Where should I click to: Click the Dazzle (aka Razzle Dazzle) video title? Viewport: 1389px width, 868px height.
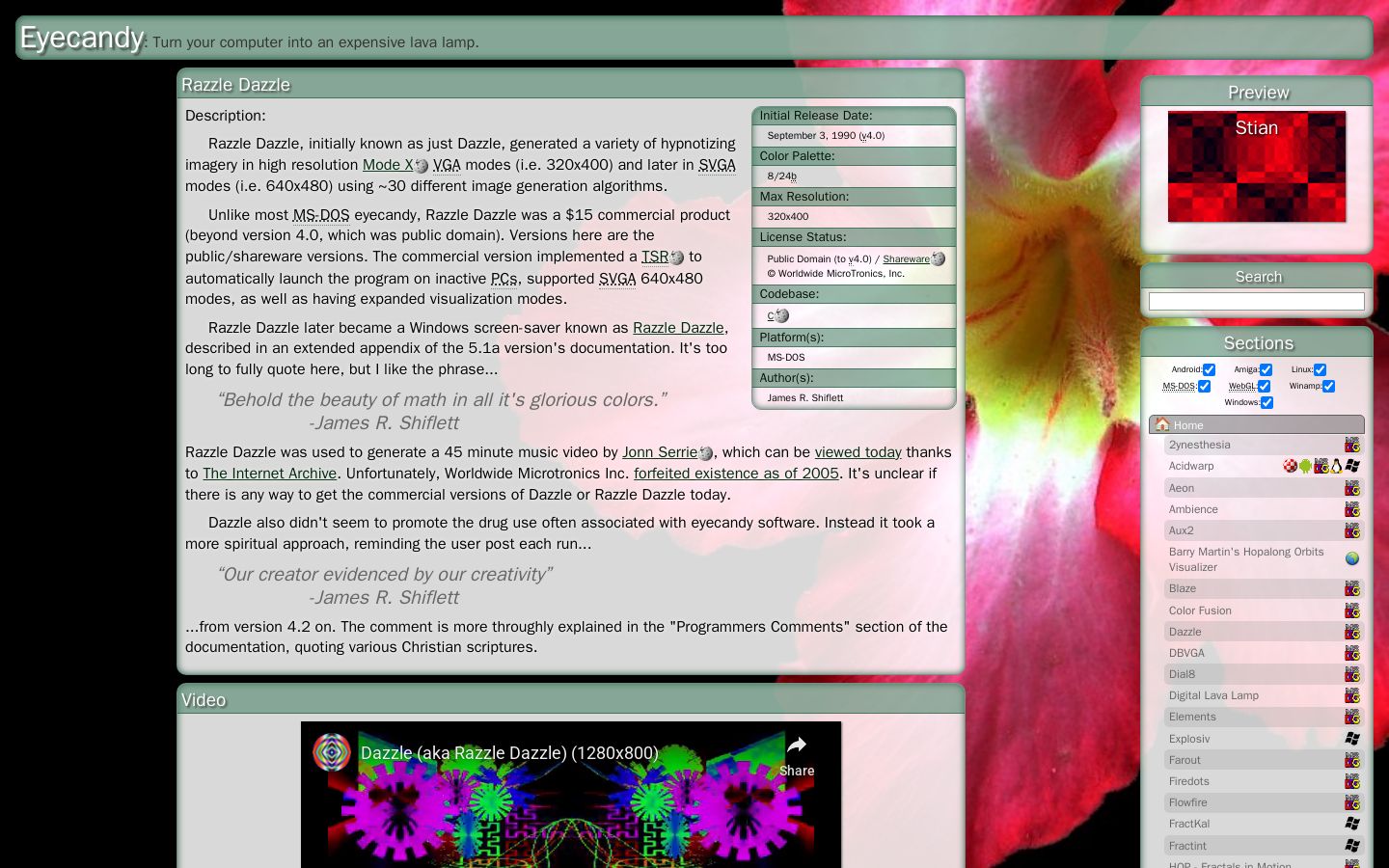pos(509,753)
